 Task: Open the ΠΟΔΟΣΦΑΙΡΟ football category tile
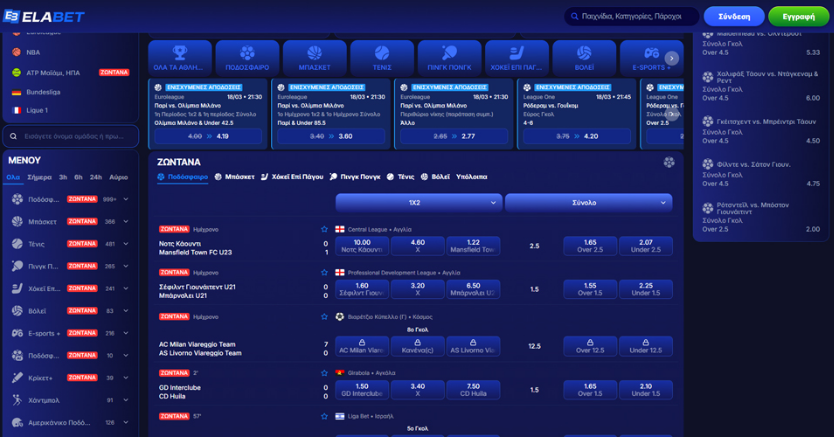tap(247, 58)
